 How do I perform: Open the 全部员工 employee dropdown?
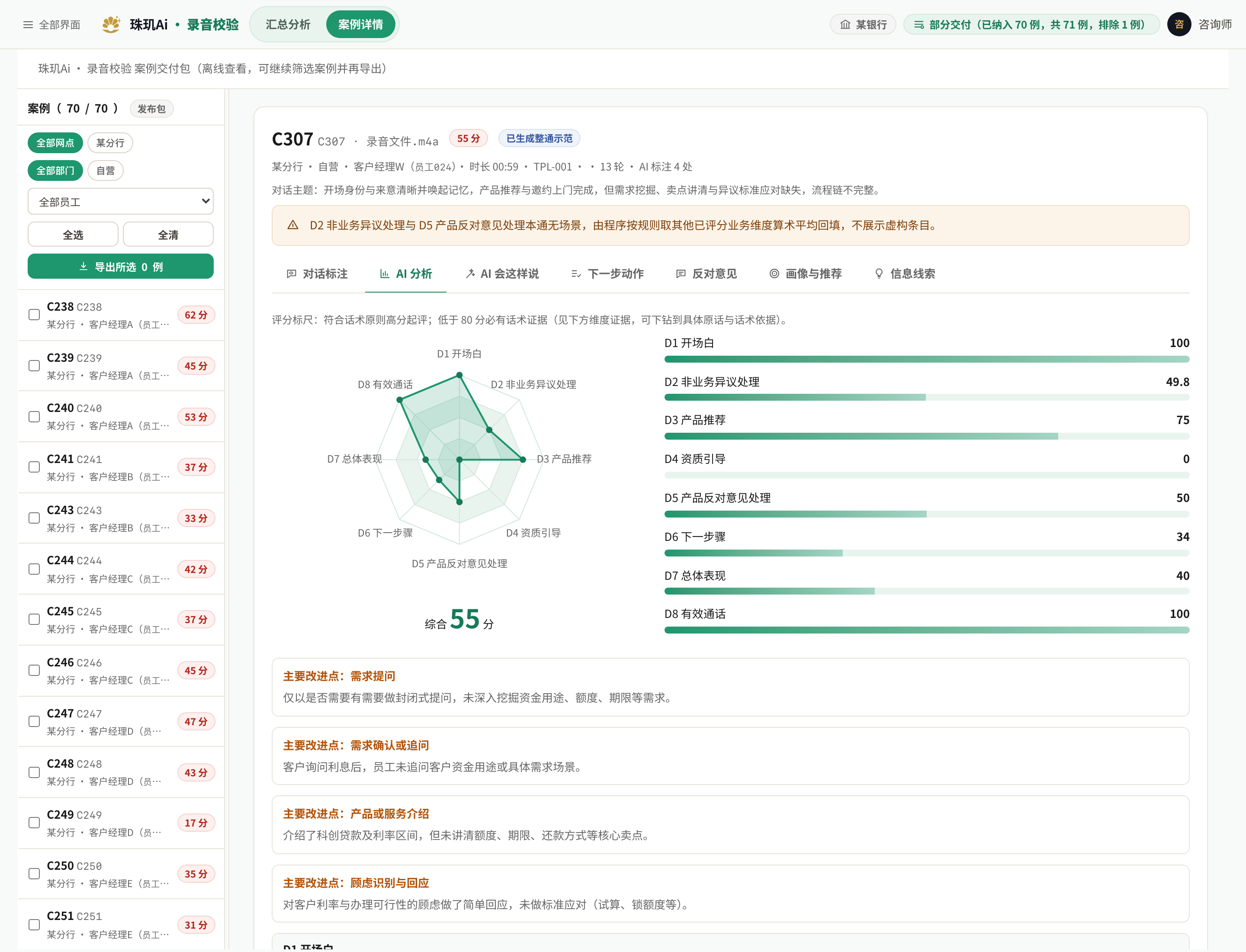pyautogui.click(x=121, y=201)
